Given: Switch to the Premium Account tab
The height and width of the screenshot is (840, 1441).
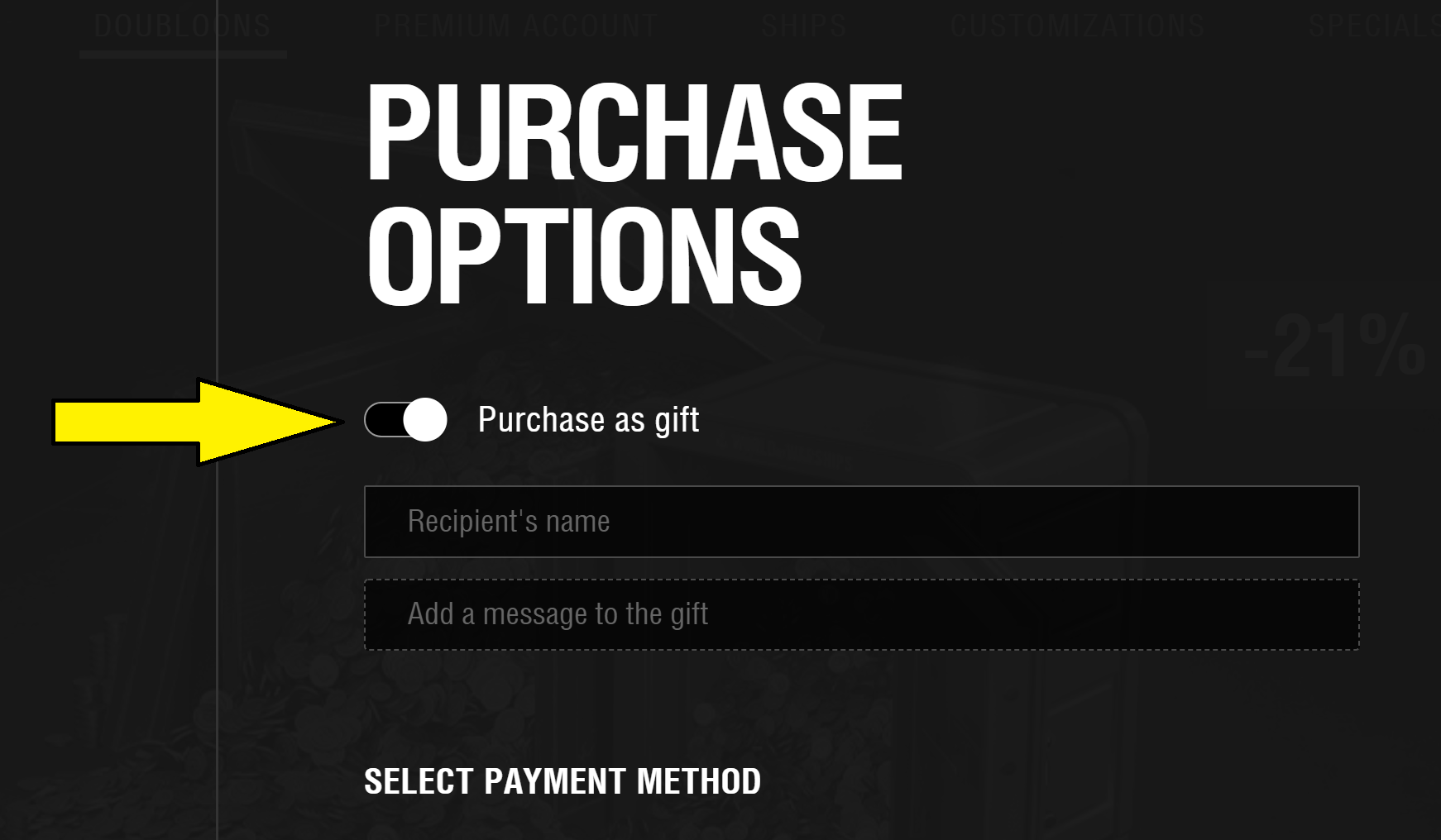Looking at the screenshot, I should click(515, 26).
